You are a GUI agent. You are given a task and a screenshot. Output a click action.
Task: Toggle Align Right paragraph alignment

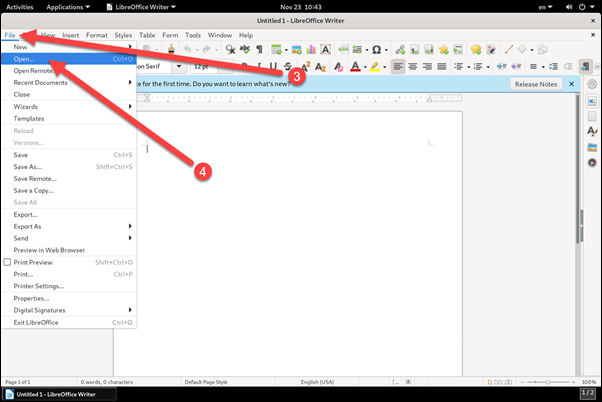click(x=427, y=66)
